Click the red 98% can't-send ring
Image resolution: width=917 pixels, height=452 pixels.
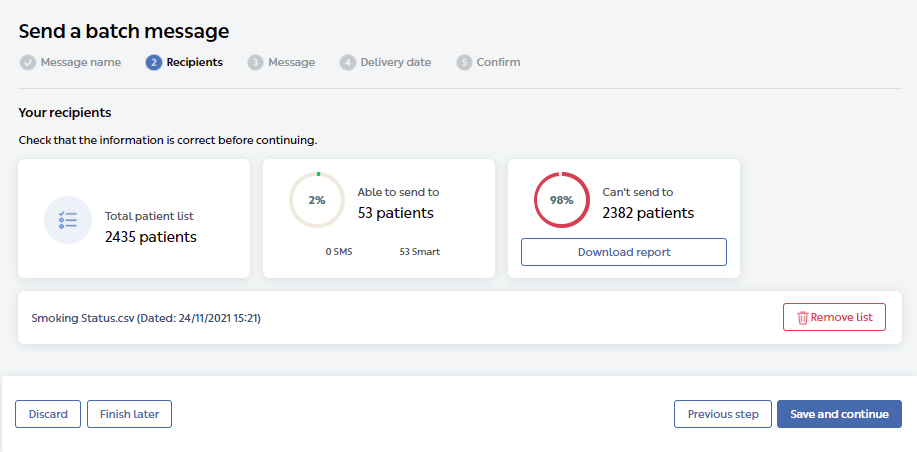pyautogui.click(x=561, y=200)
